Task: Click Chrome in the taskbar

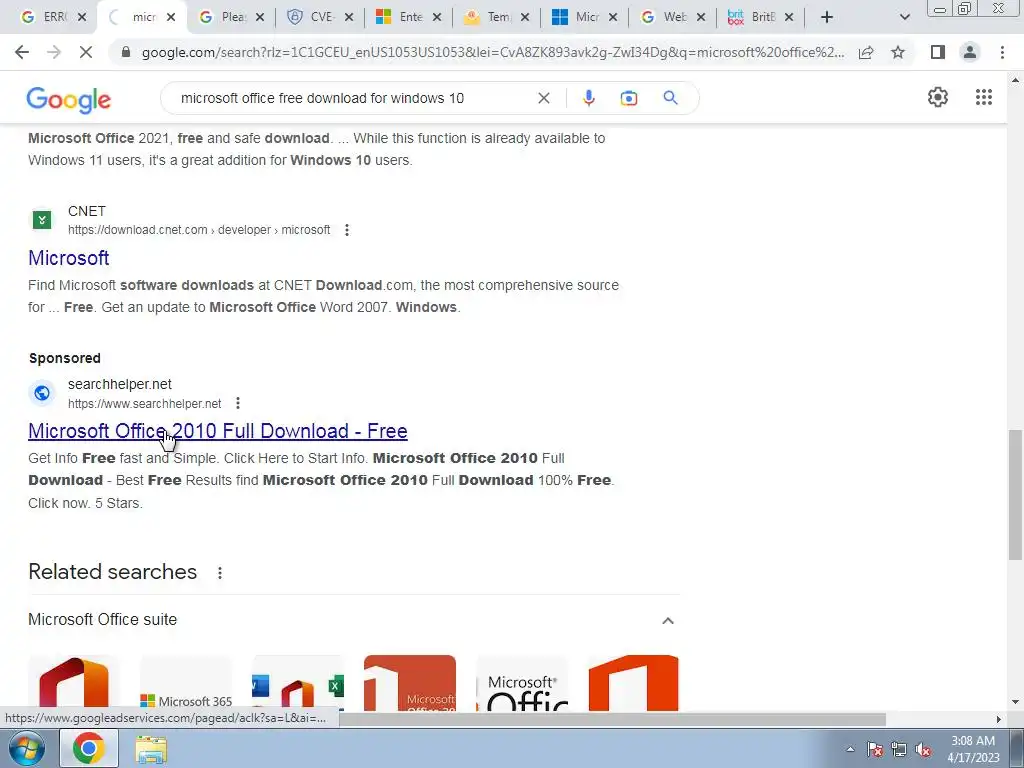Action: click(x=89, y=748)
